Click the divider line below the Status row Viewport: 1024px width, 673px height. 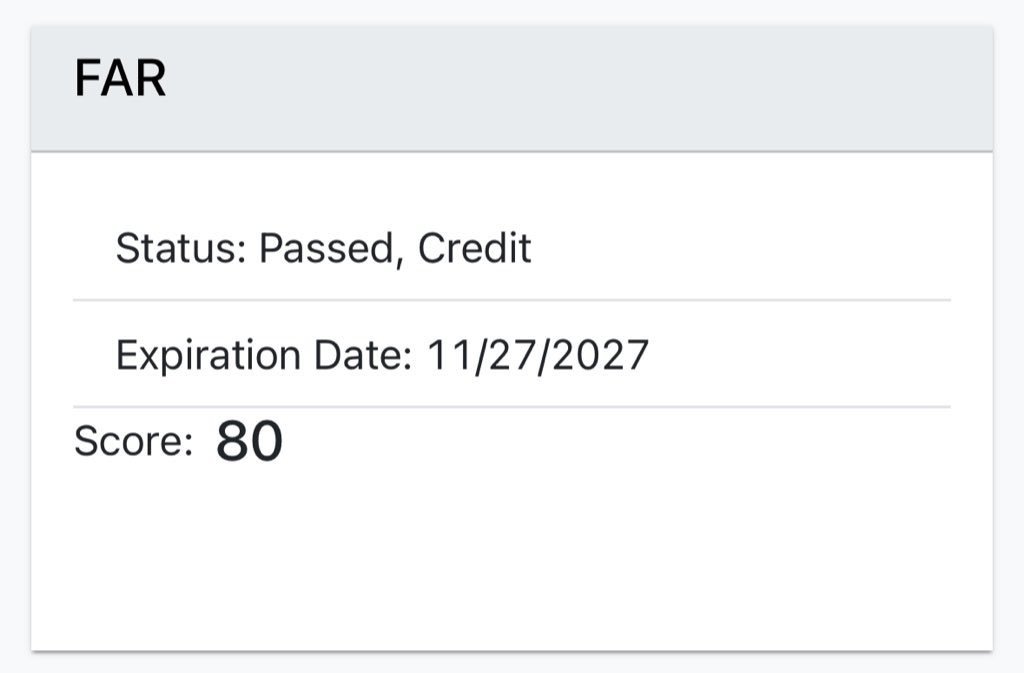[x=512, y=299]
